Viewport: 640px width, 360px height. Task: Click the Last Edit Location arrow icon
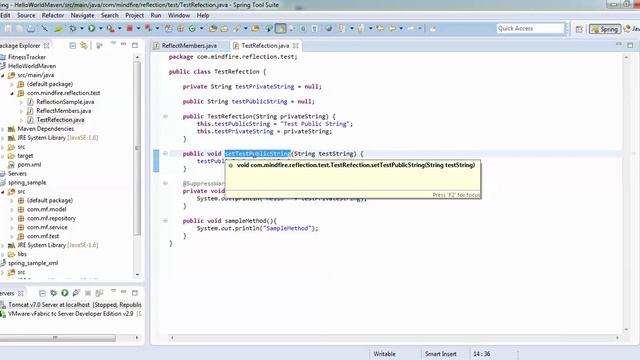pos(380,28)
